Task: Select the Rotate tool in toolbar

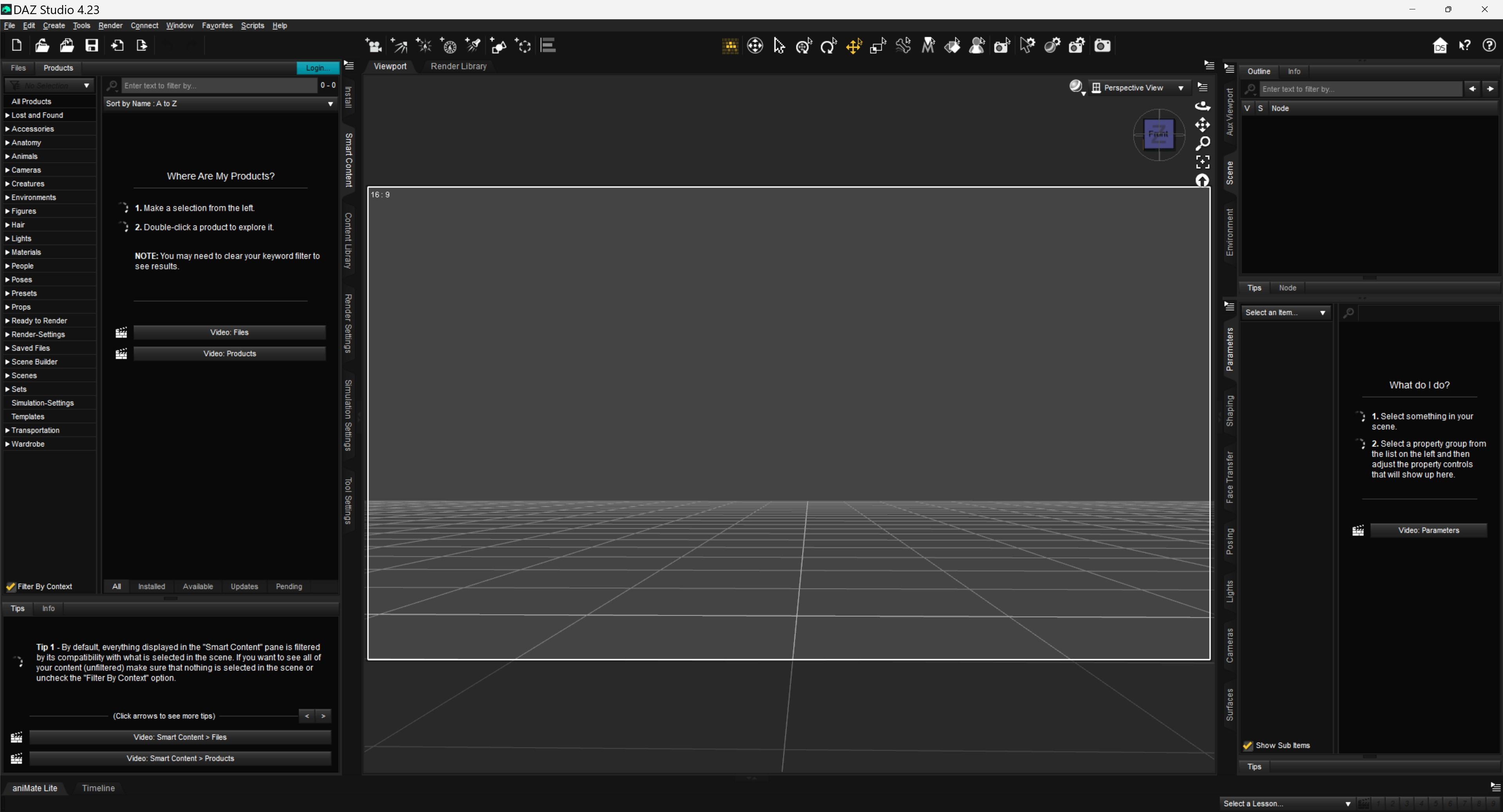Action: point(828,45)
